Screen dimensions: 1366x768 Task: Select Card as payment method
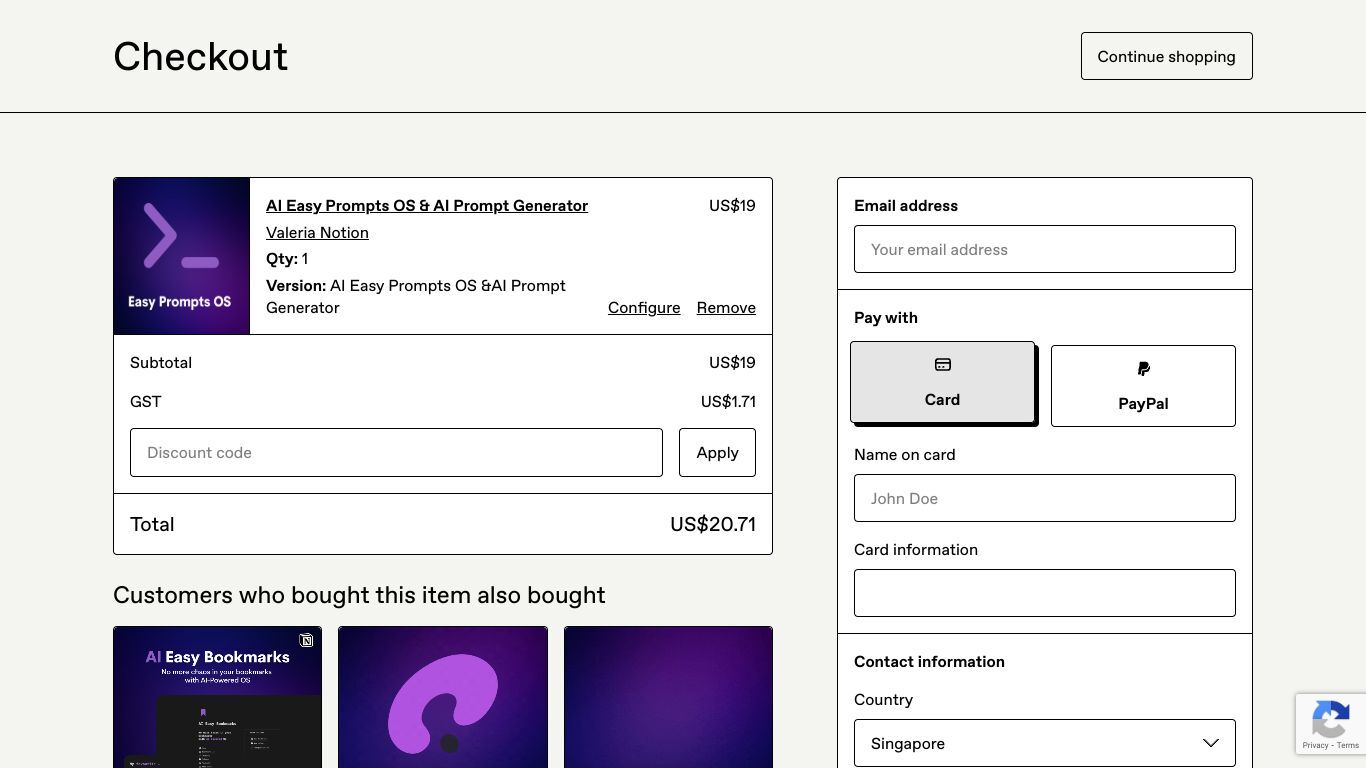[942, 382]
